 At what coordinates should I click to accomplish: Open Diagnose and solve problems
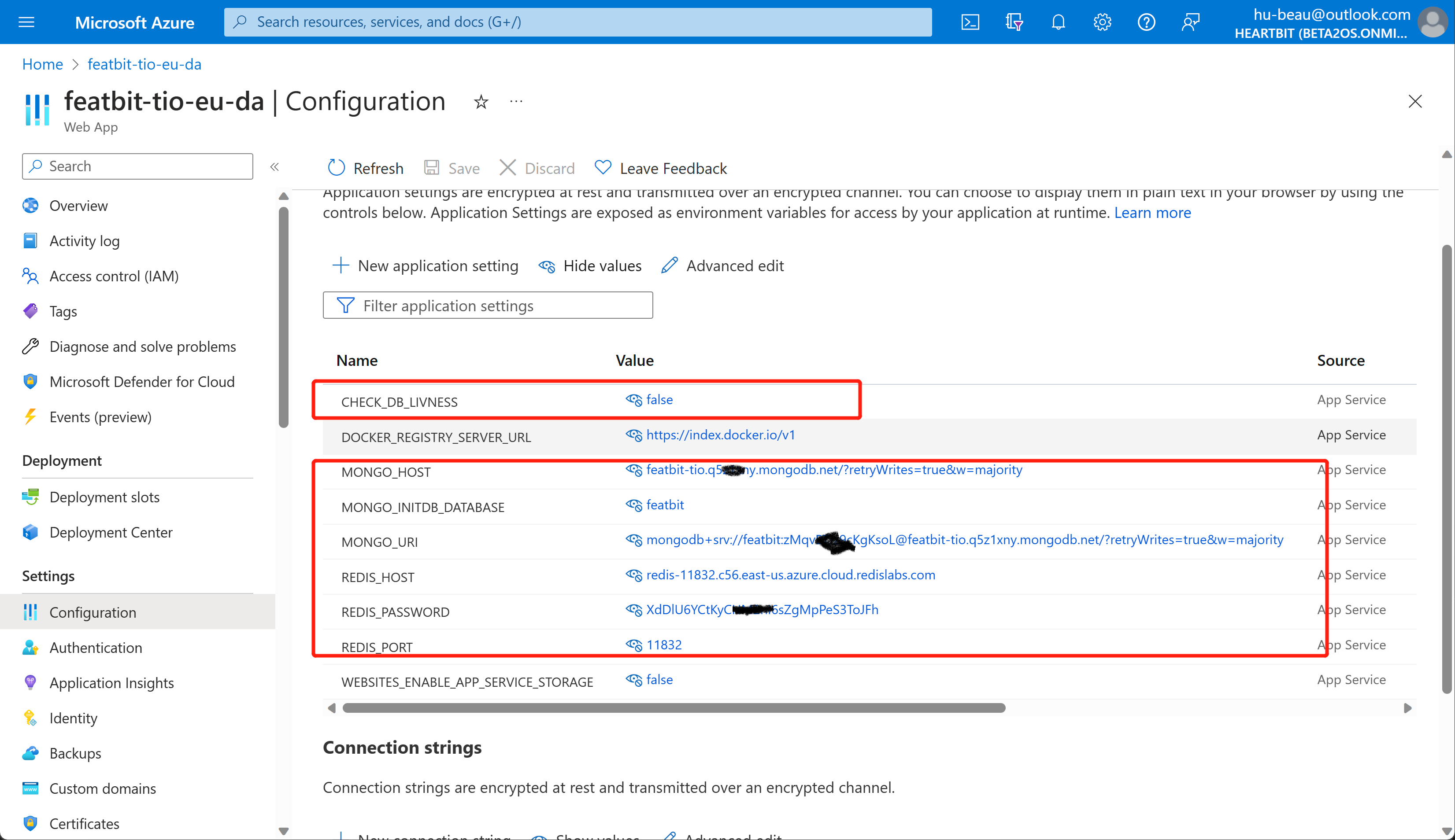click(x=143, y=347)
